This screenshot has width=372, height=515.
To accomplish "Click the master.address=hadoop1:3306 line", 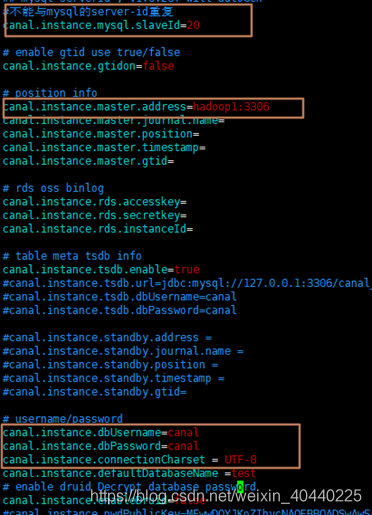I will pyautogui.click(x=136, y=107).
